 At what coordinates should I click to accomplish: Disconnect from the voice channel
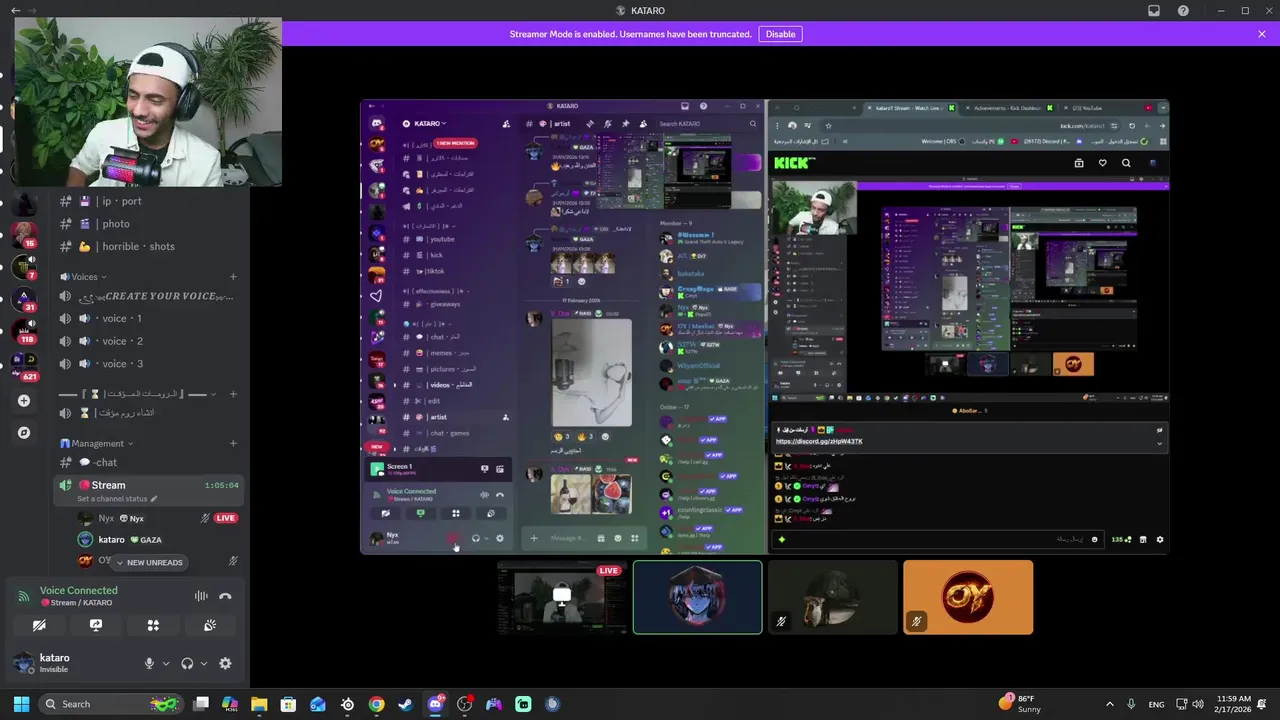pos(225,596)
